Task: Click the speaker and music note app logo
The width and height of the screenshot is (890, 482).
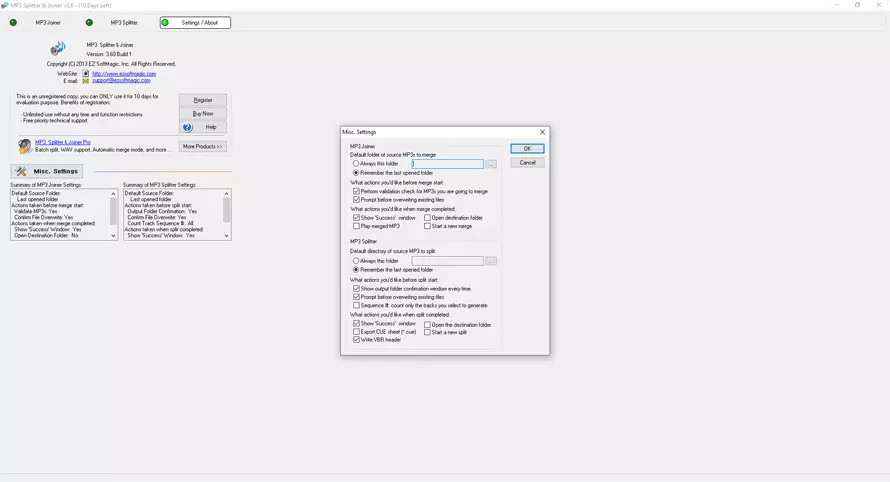Action: 58,48
